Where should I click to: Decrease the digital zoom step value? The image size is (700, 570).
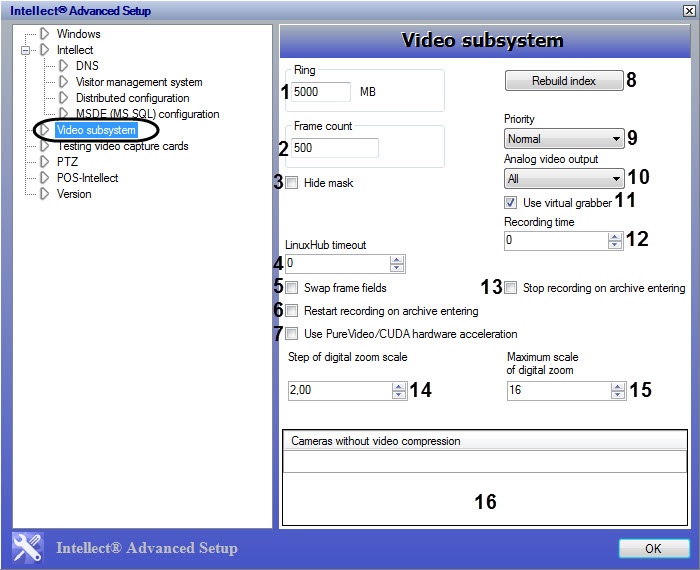pos(399,395)
